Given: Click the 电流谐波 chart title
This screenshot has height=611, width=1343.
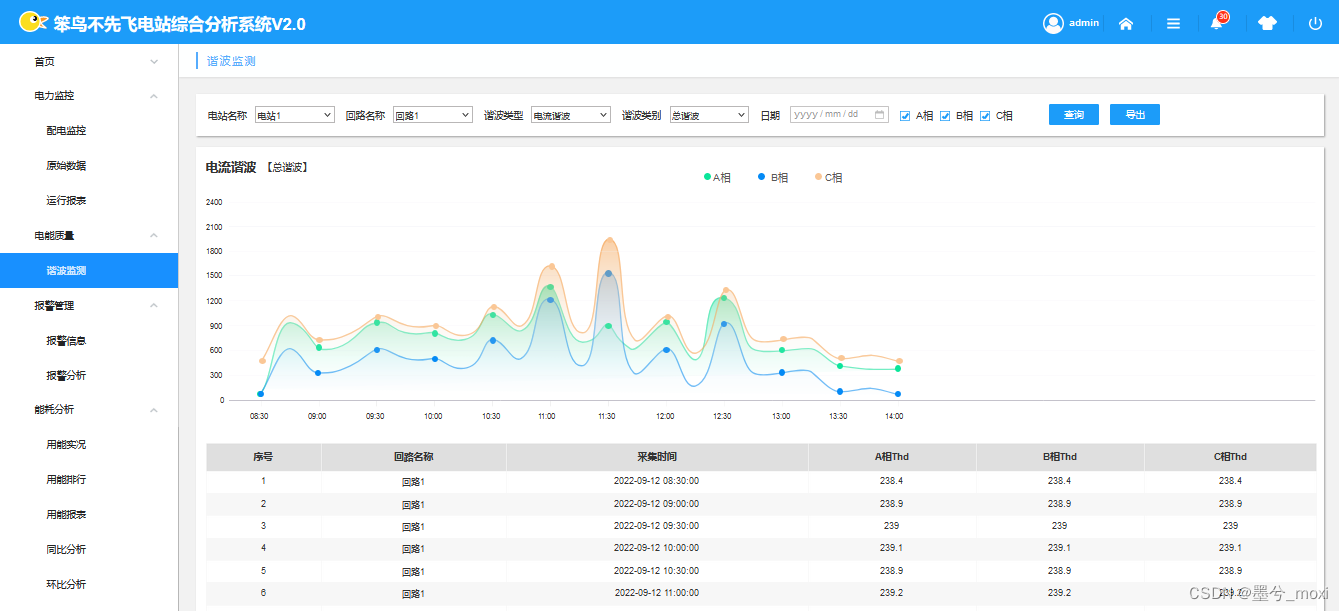Looking at the screenshot, I should click(x=231, y=167).
